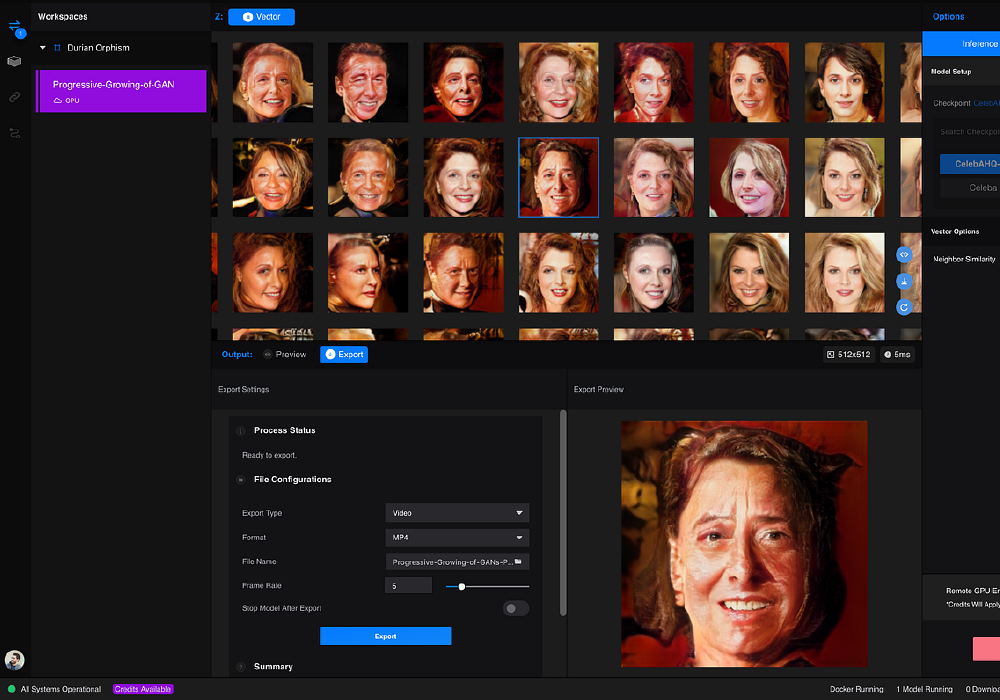Click the Frame Rate number field
Screen dimensions: 1000x700
tap(408, 586)
